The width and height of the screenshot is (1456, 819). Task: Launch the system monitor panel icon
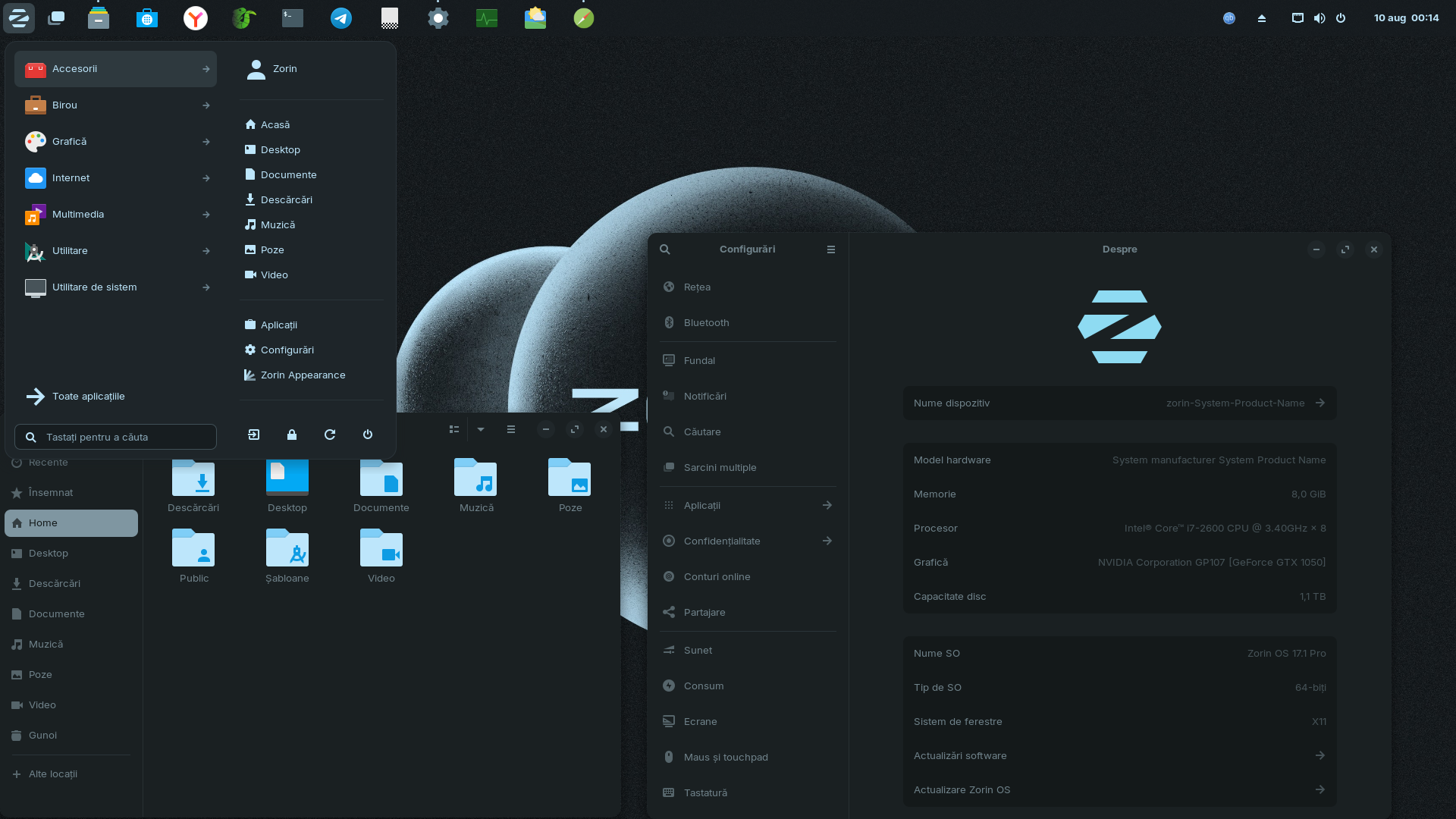click(x=487, y=18)
